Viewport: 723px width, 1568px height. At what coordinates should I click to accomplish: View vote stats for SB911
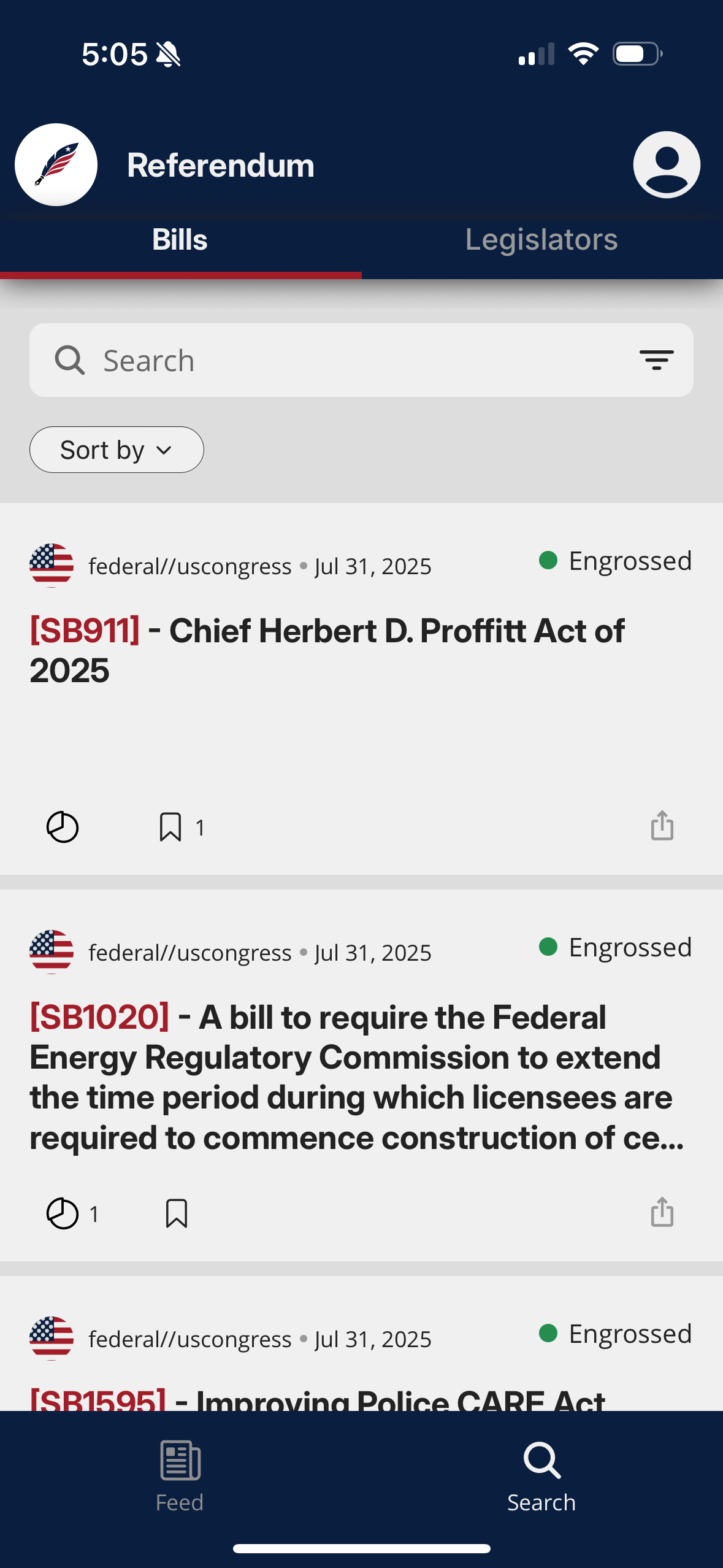coord(63,827)
